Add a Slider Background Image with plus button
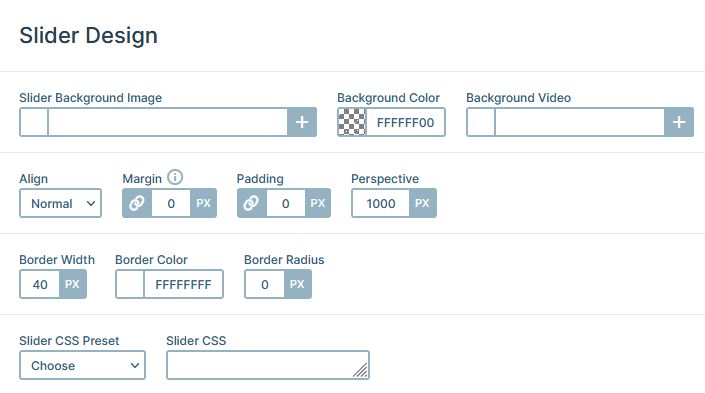The image size is (705, 393). tap(302, 122)
